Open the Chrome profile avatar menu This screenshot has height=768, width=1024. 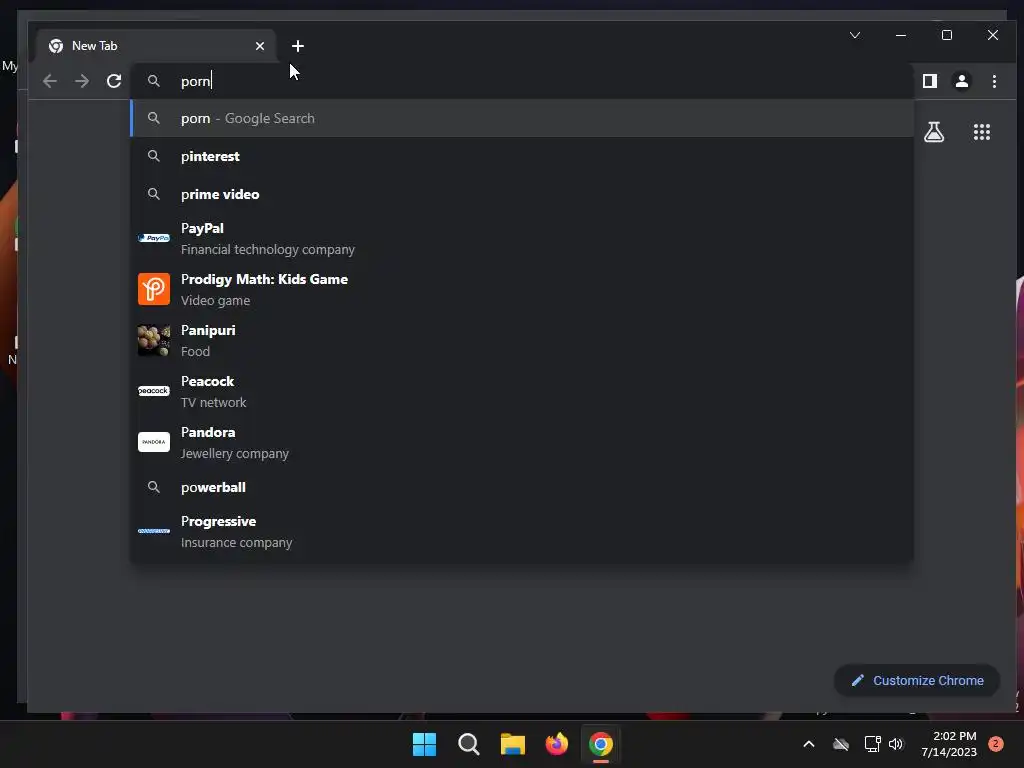962,81
